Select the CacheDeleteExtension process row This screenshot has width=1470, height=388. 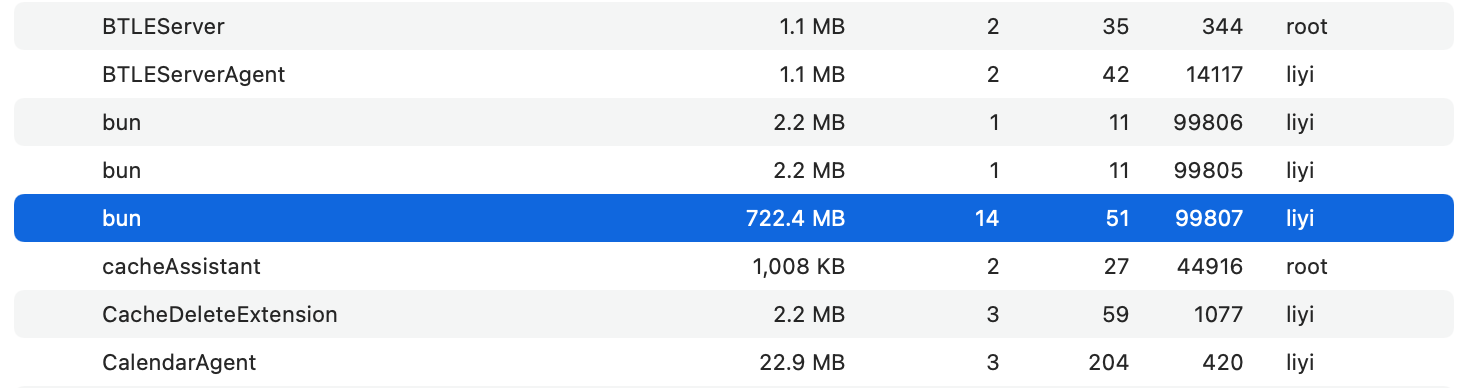click(x=734, y=314)
